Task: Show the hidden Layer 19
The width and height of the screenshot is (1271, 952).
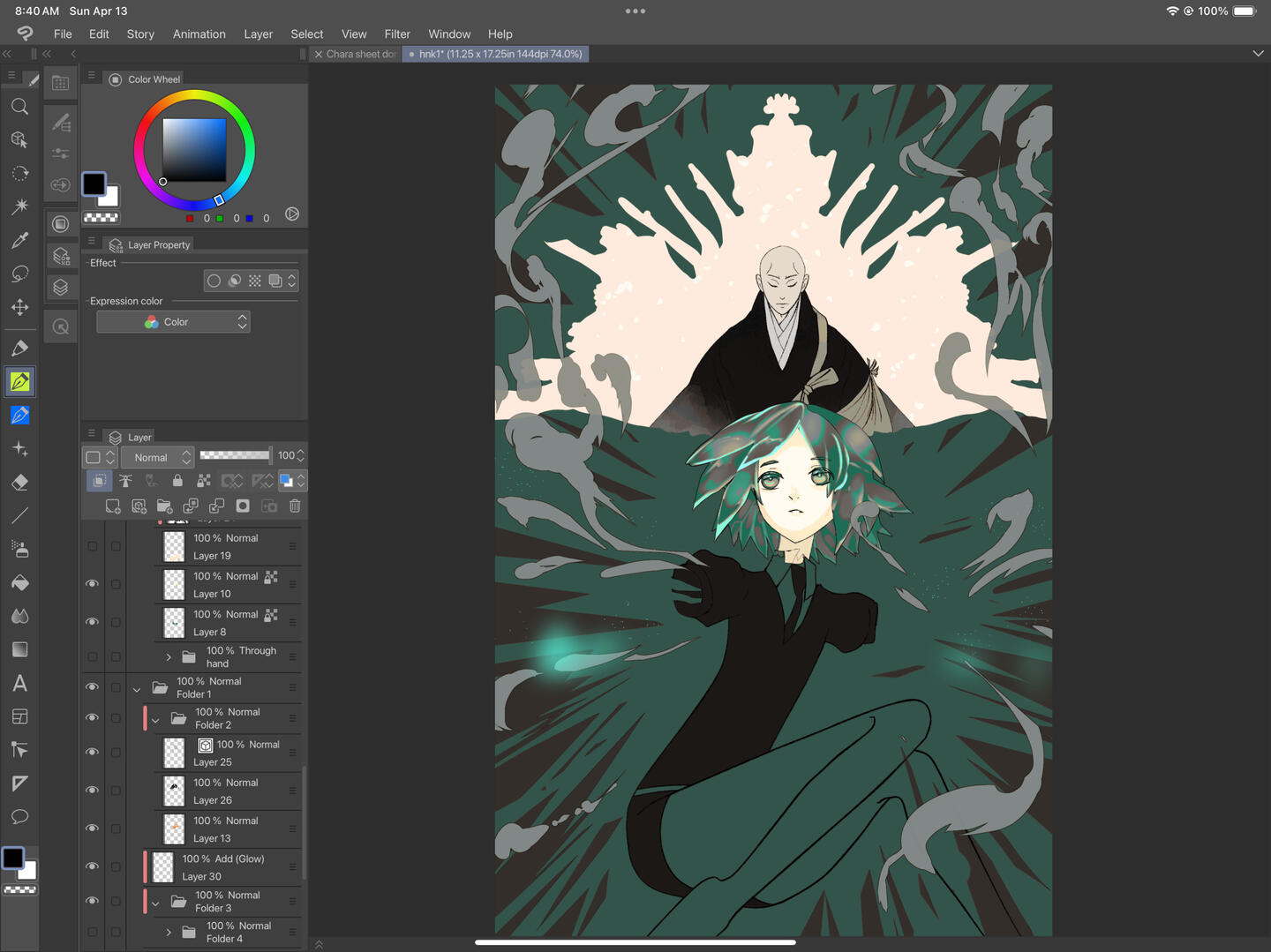Action: click(x=92, y=546)
